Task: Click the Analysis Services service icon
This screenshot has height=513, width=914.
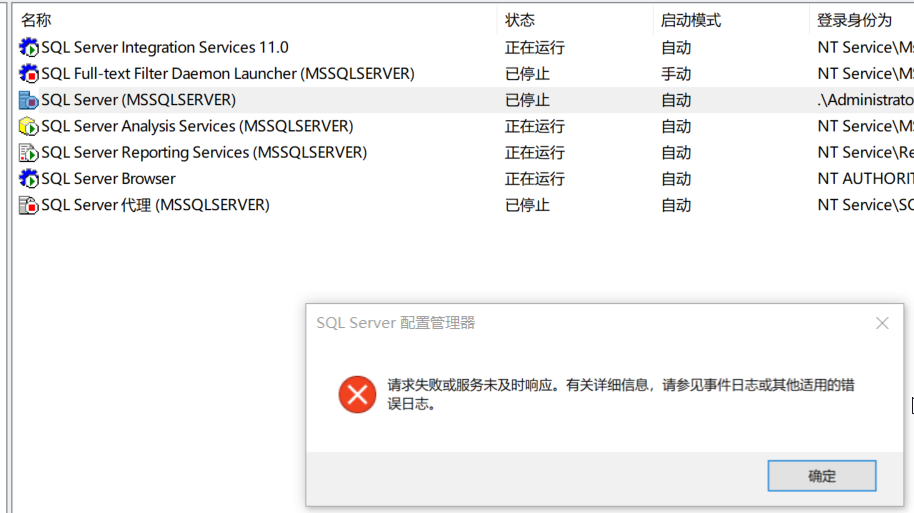Action: point(29,126)
